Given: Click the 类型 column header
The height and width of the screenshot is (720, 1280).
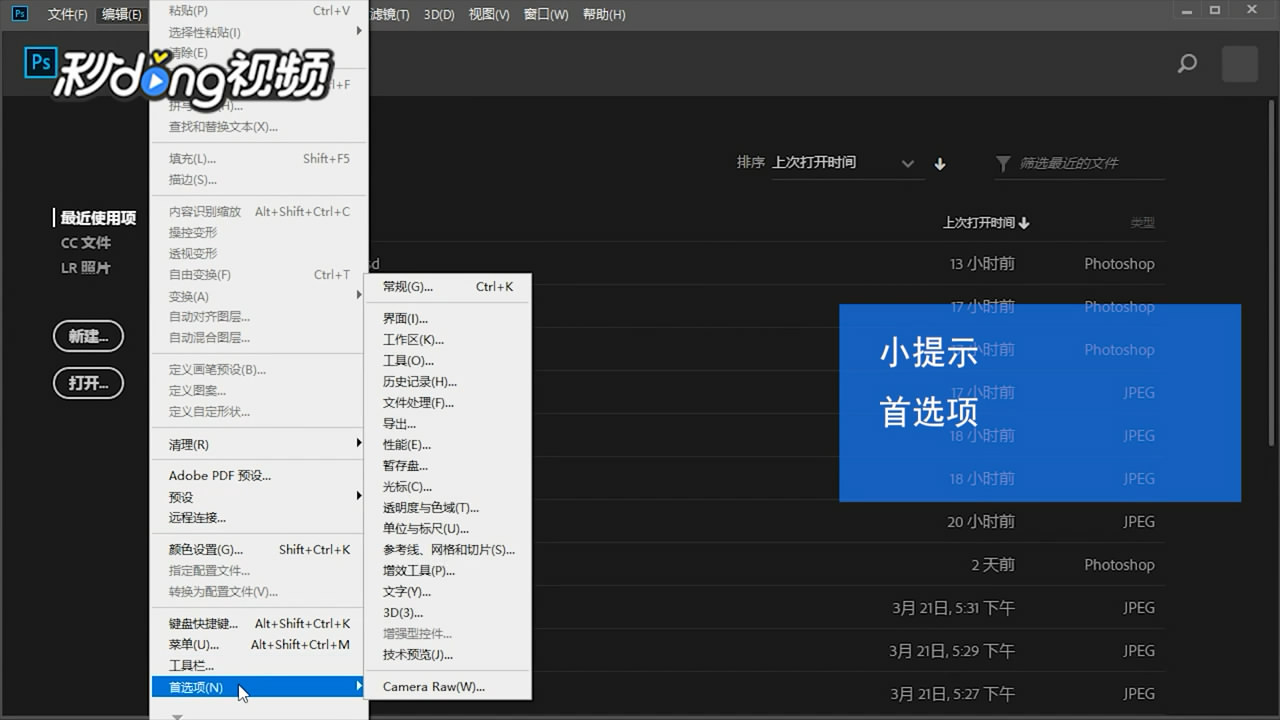Looking at the screenshot, I should click(1142, 223).
